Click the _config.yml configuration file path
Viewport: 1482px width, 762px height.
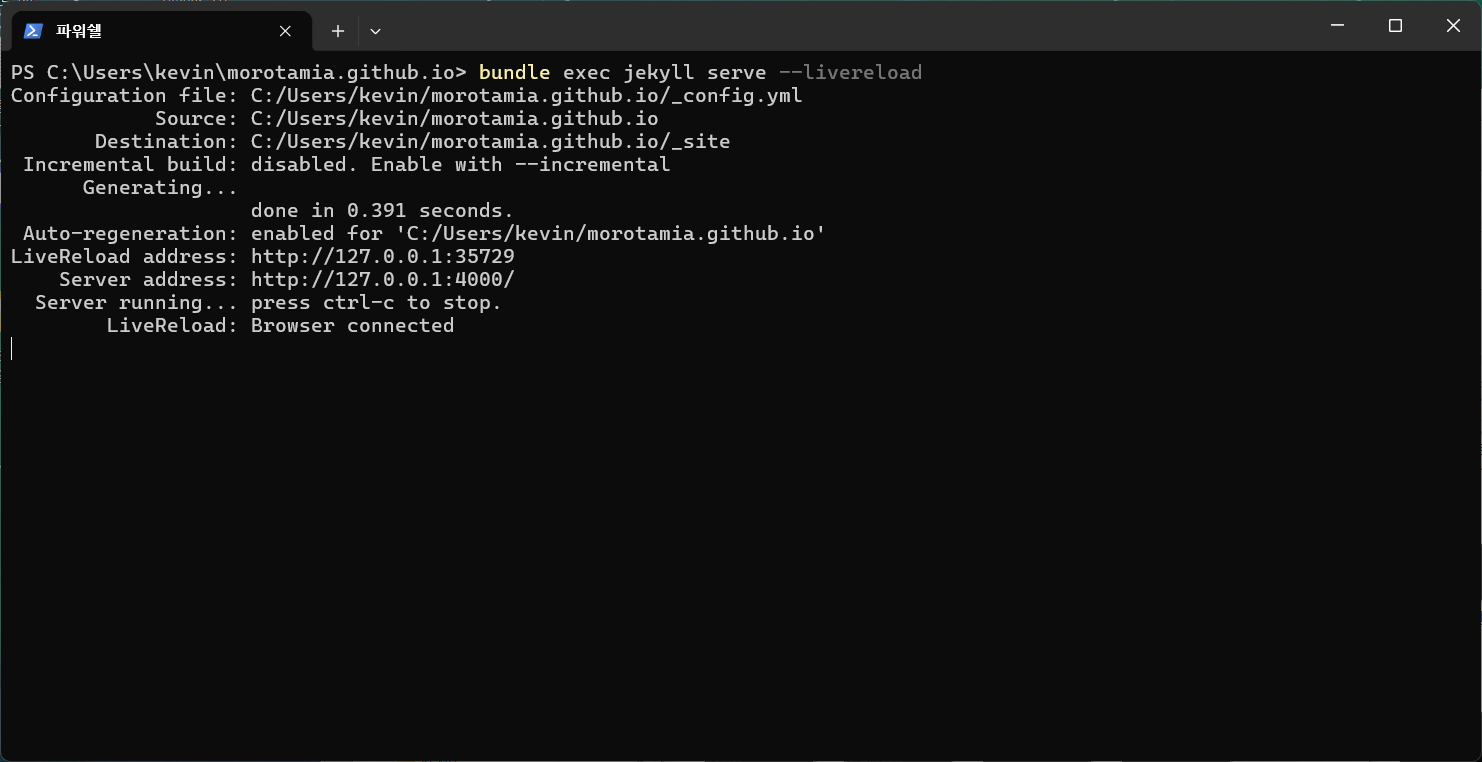click(x=526, y=96)
